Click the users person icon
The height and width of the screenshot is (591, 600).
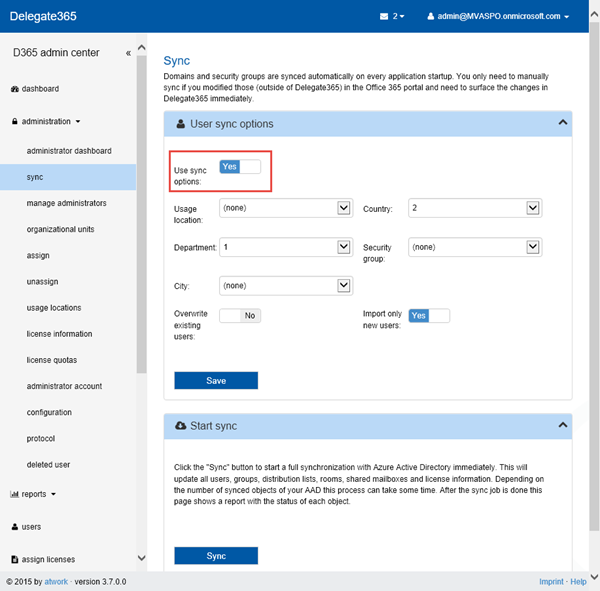(x=14, y=527)
